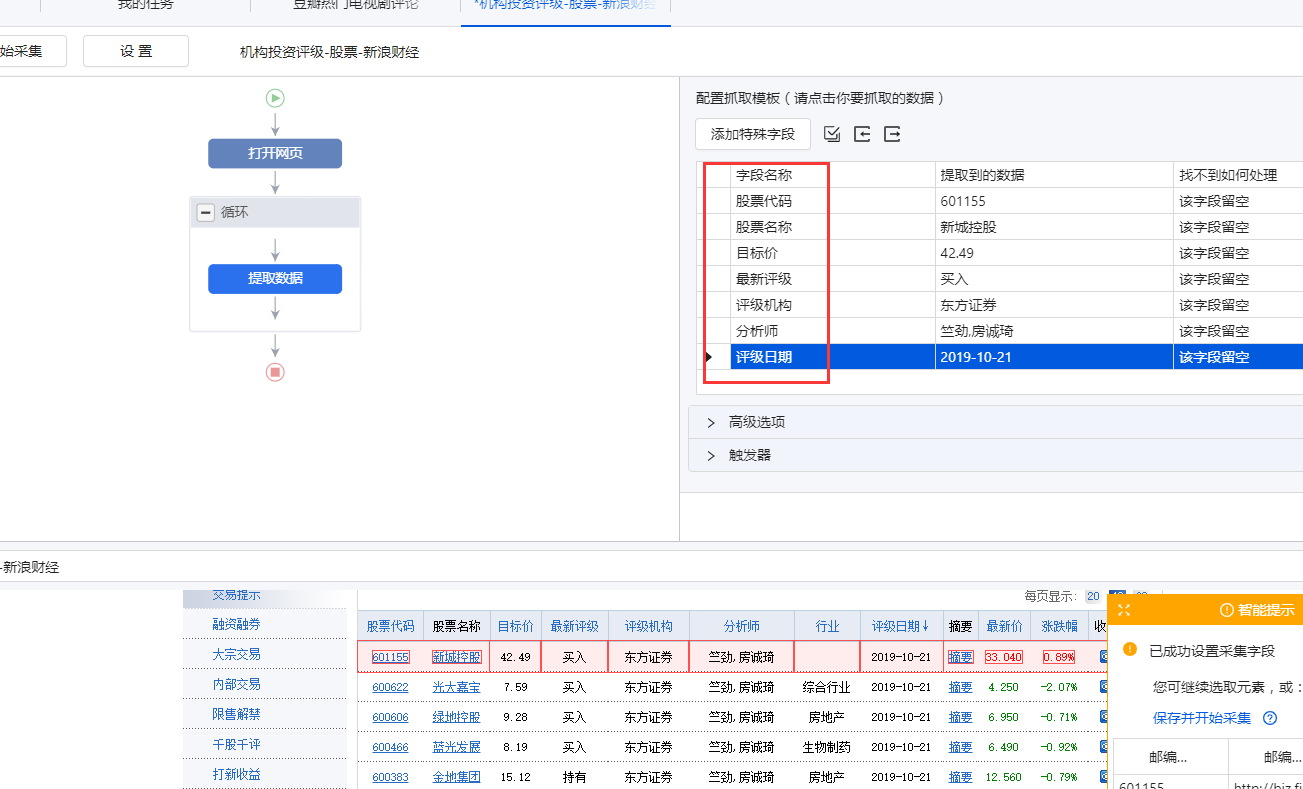Open the 设置 settings button
This screenshot has height=789, width=1303.
pos(136,51)
